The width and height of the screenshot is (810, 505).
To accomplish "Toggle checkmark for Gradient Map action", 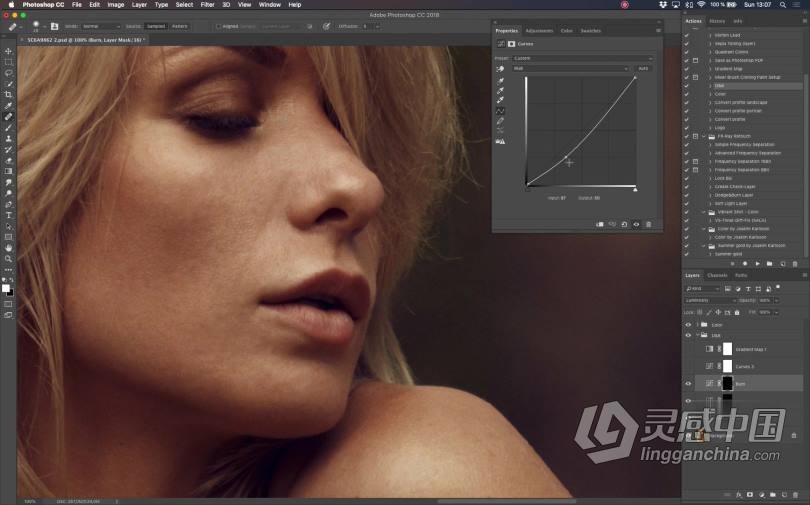I will (x=687, y=69).
